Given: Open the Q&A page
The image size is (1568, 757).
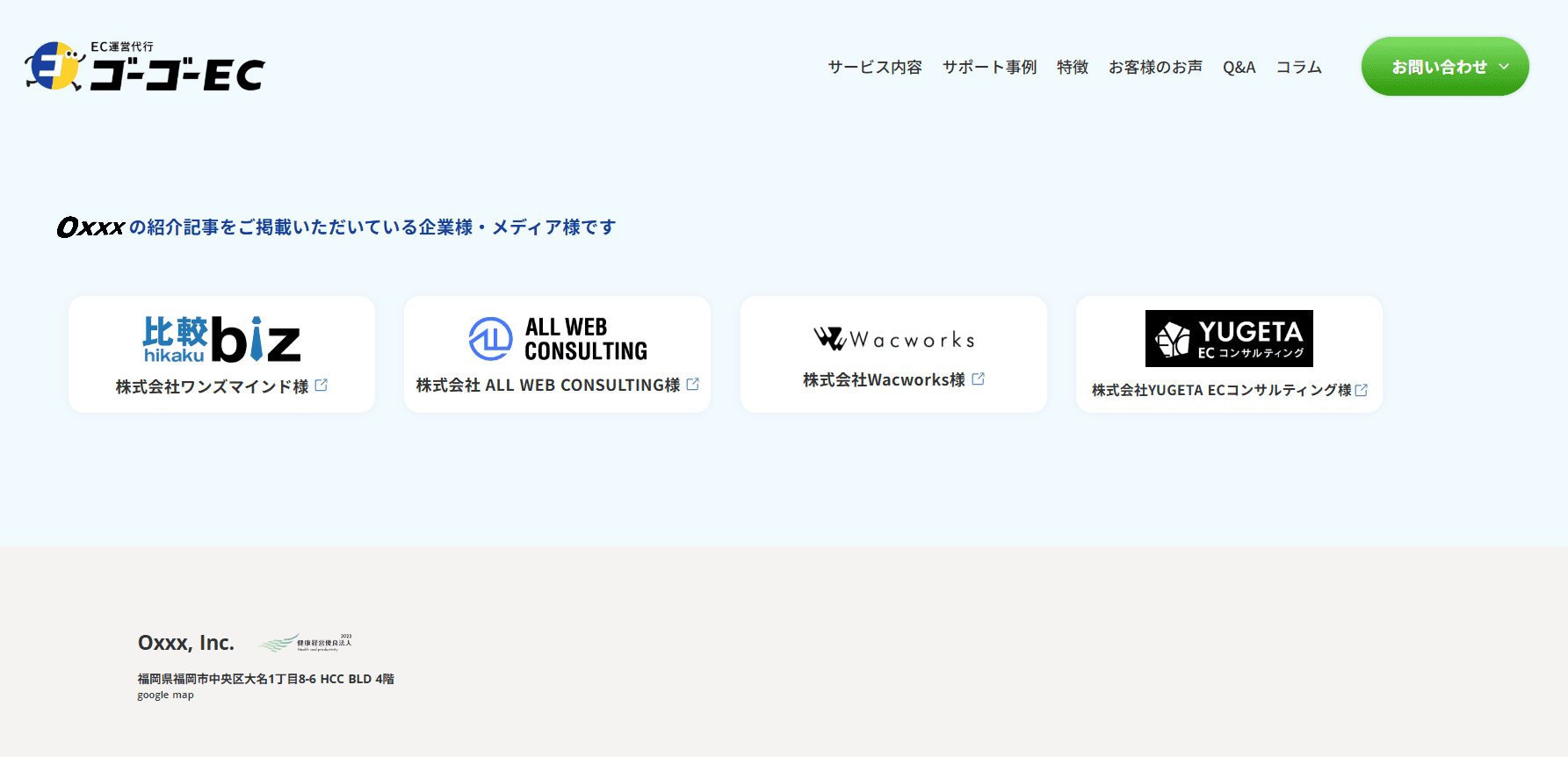Looking at the screenshot, I should 1239,67.
